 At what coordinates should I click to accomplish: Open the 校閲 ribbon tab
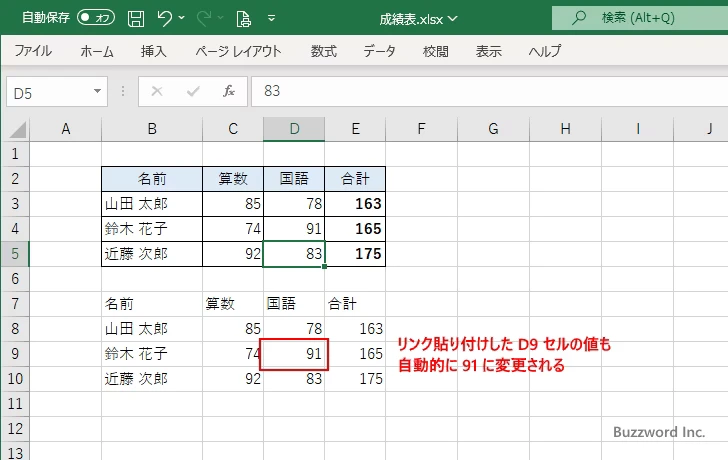pos(436,51)
